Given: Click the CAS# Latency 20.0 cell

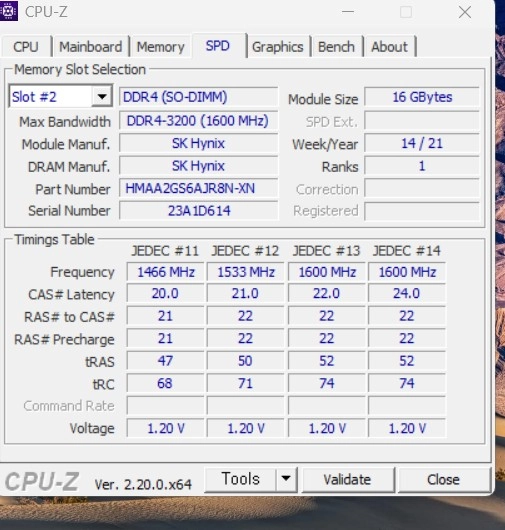Looking at the screenshot, I should pos(166,293).
